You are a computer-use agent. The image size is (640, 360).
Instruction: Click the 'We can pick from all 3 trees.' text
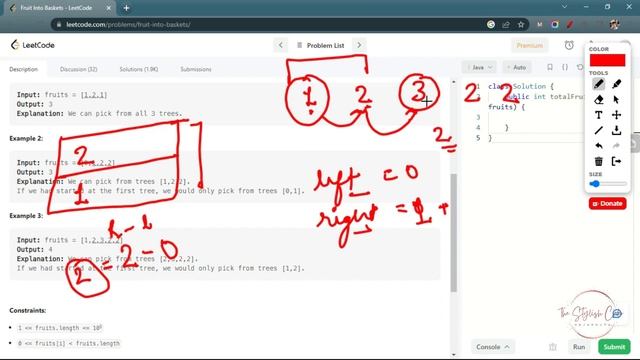pyautogui.click(x=125, y=113)
